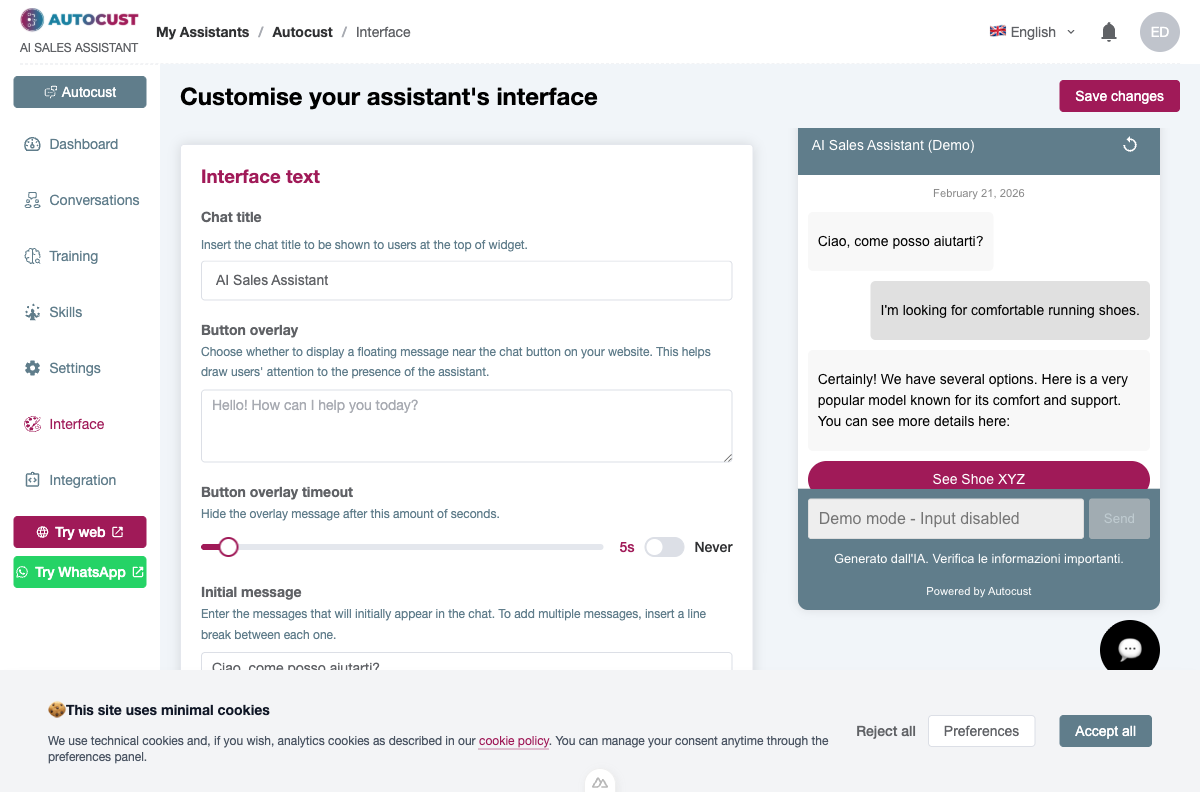Click the Skills sidebar icon
This screenshot has height=792, width=1200.
(x=33, y=312)
